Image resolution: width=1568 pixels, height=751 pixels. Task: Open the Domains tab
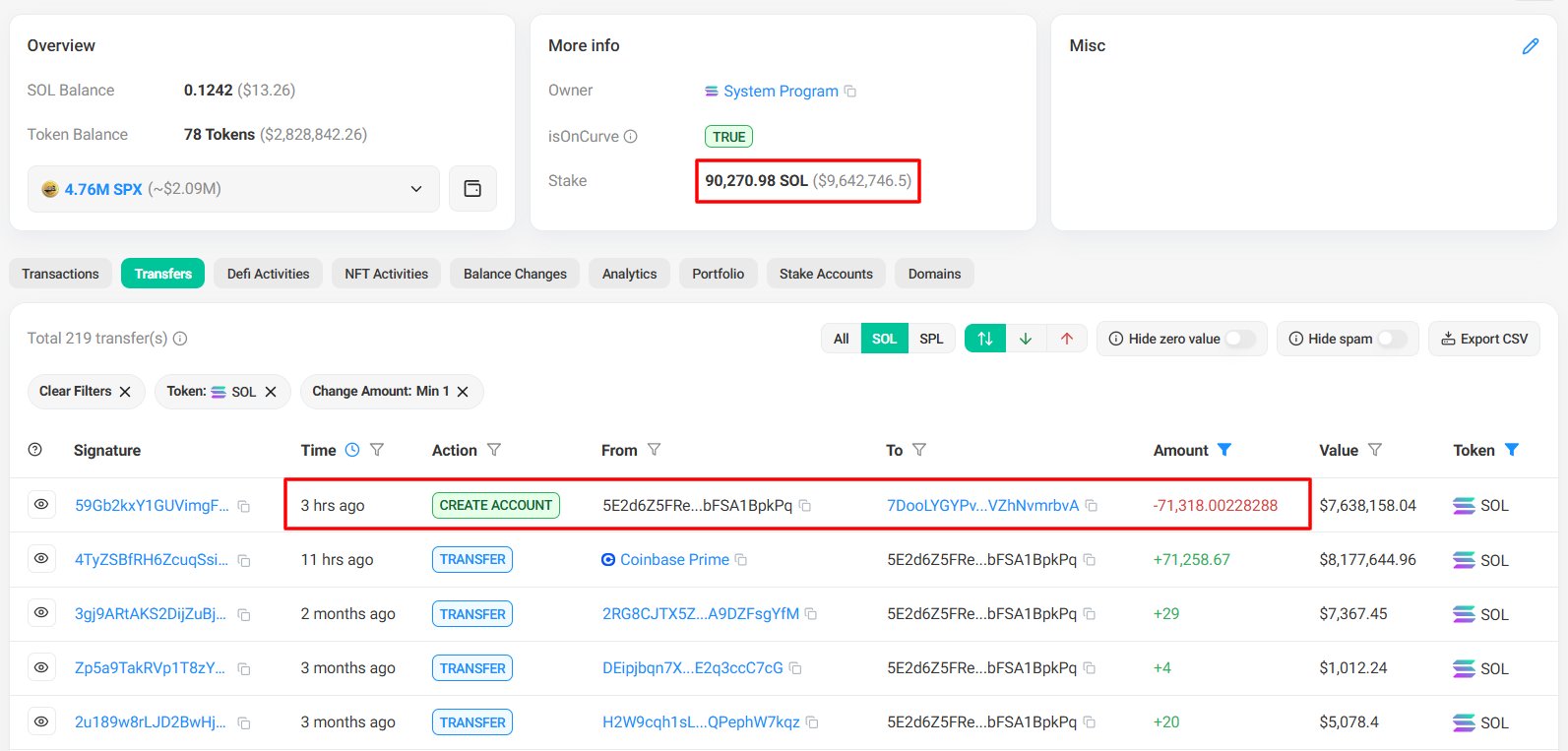tap(934, 274)
